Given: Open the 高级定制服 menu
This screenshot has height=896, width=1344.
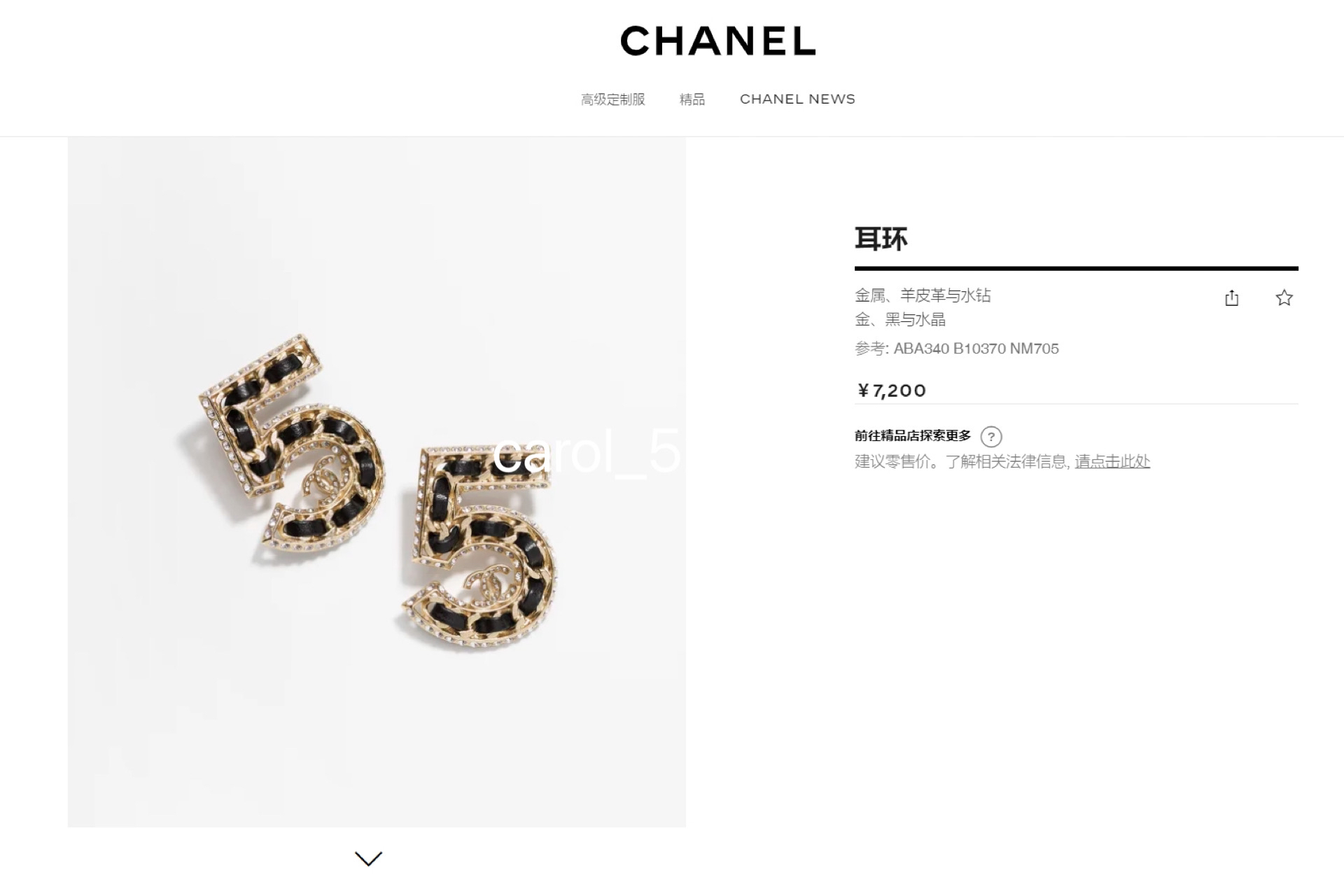Looking at the screenshot, I should point(613,99).
